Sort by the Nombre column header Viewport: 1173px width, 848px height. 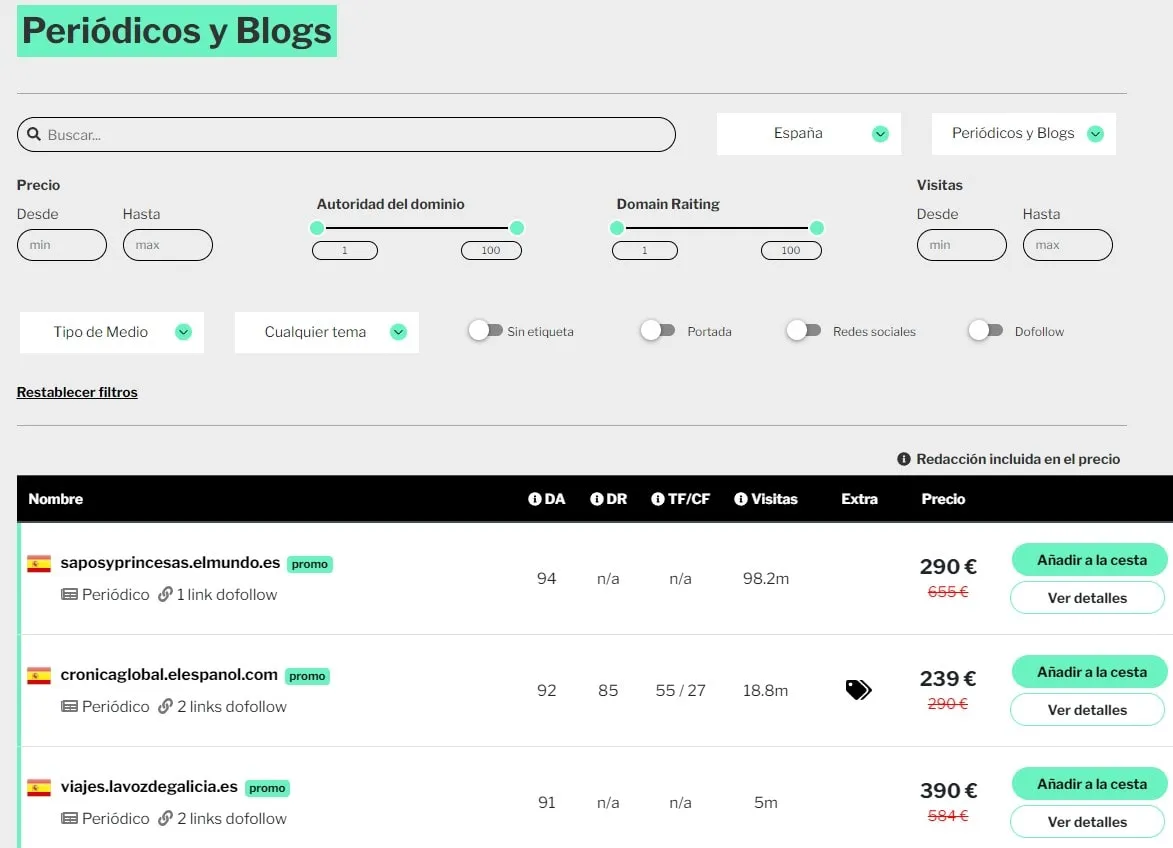[55, 499]
